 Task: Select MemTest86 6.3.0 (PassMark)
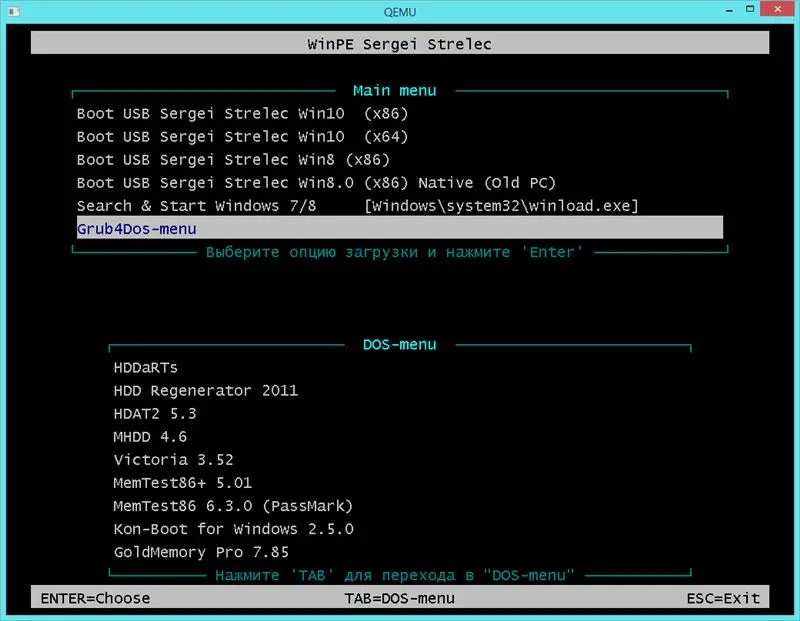coord(233,506)
